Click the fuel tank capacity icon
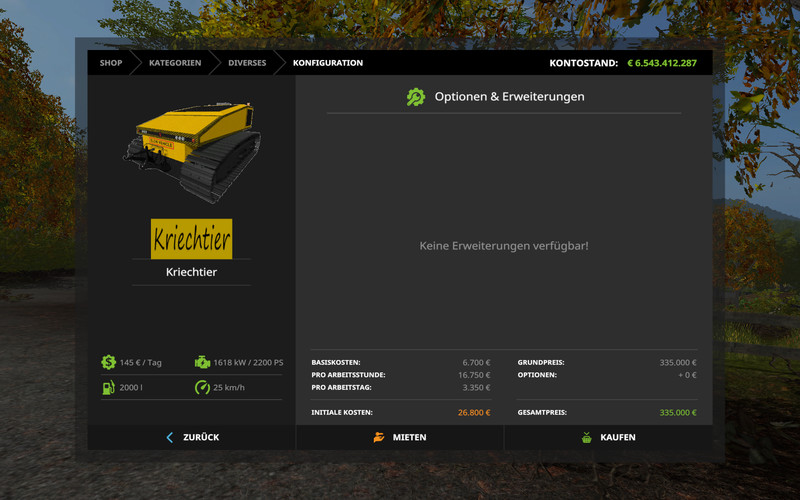This screenshot has height=500, width=800. tap(108, 387)
